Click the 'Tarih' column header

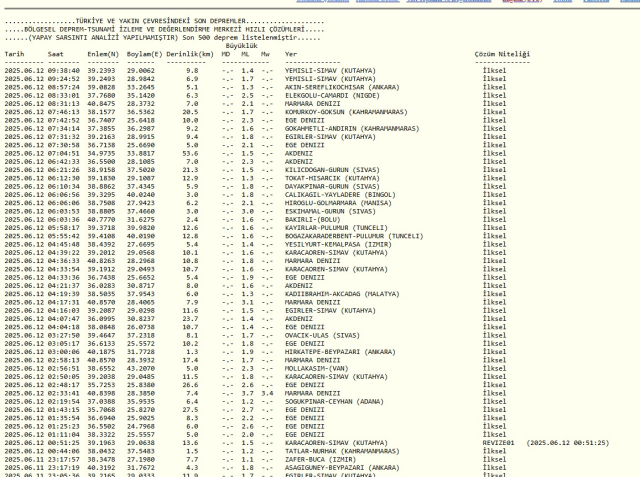pos(14,54)
